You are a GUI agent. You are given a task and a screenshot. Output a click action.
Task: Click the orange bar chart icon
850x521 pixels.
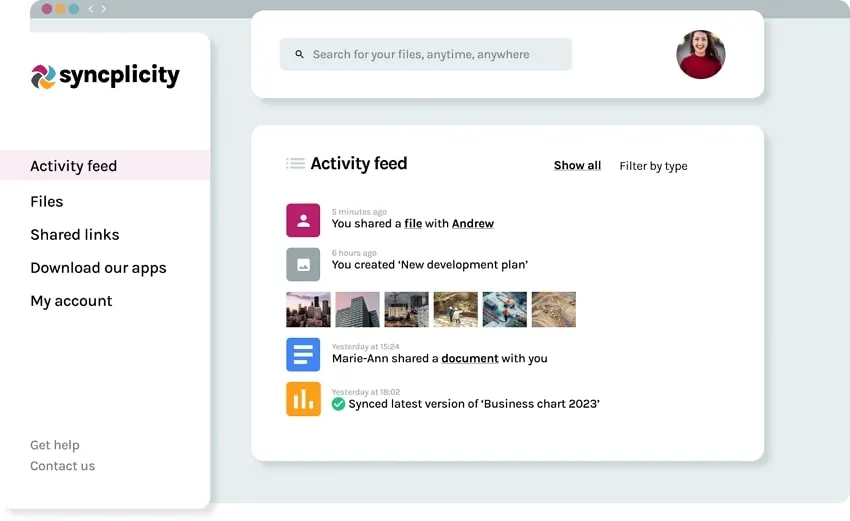[x=303, y=398]
